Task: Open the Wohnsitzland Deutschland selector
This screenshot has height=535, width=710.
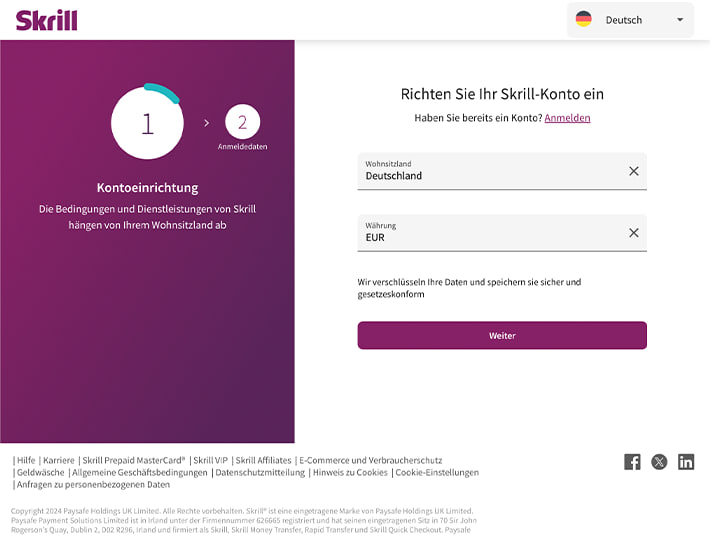Action: tap(502, 171)
